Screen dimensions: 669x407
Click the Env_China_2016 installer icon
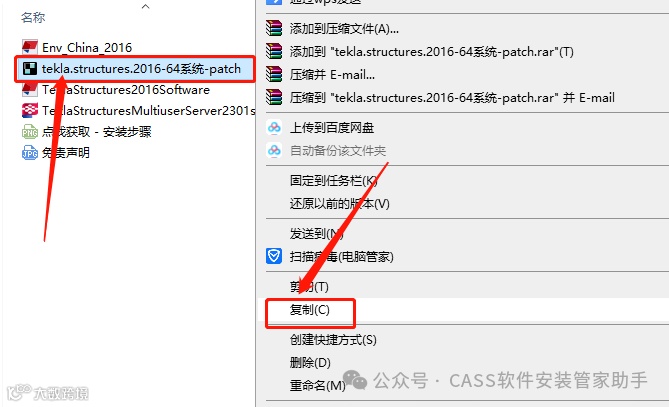pyautogui.click(x=29, y=47)
